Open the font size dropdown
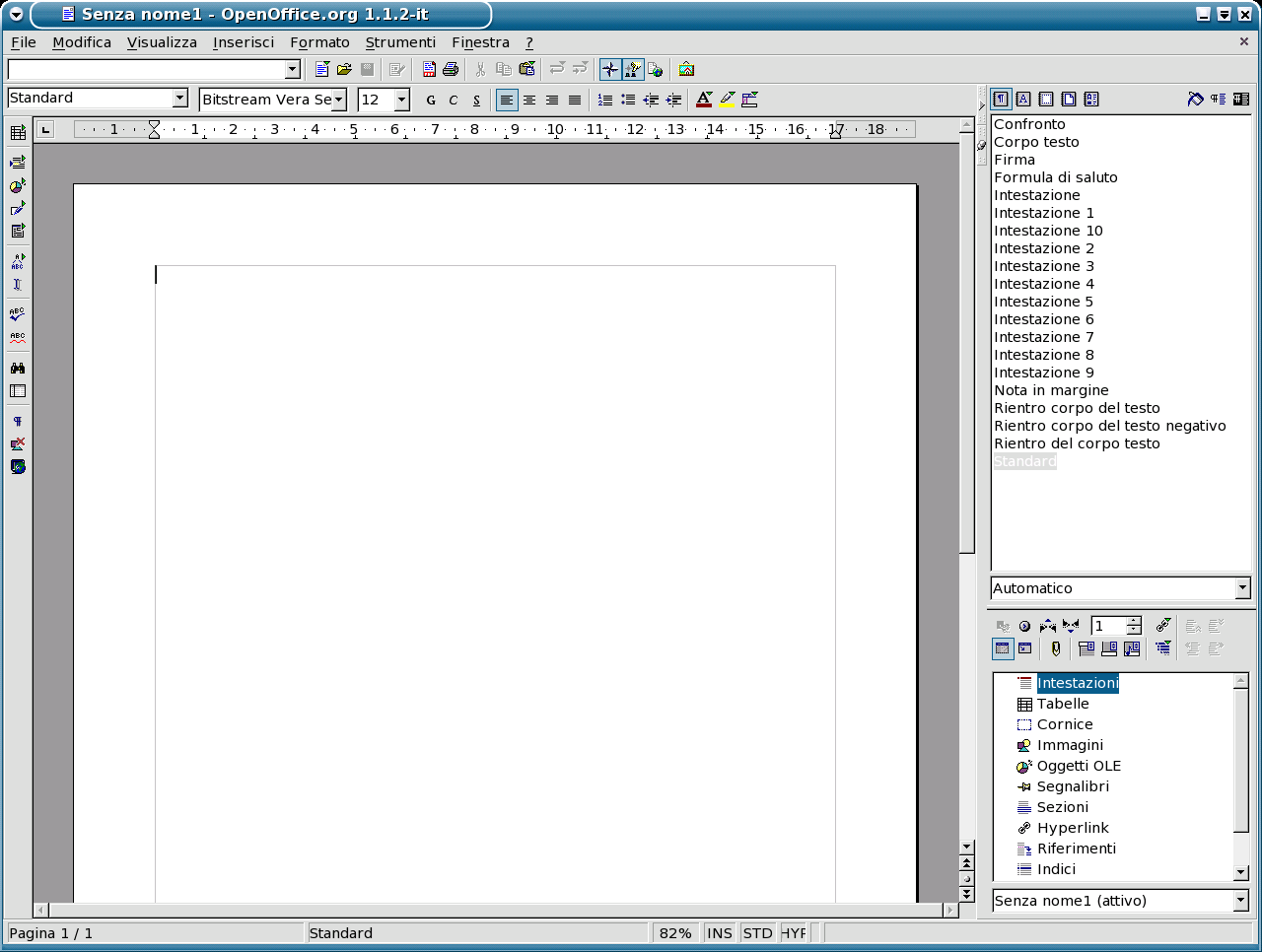This screenshot has height=952, width=1262. 401,100
